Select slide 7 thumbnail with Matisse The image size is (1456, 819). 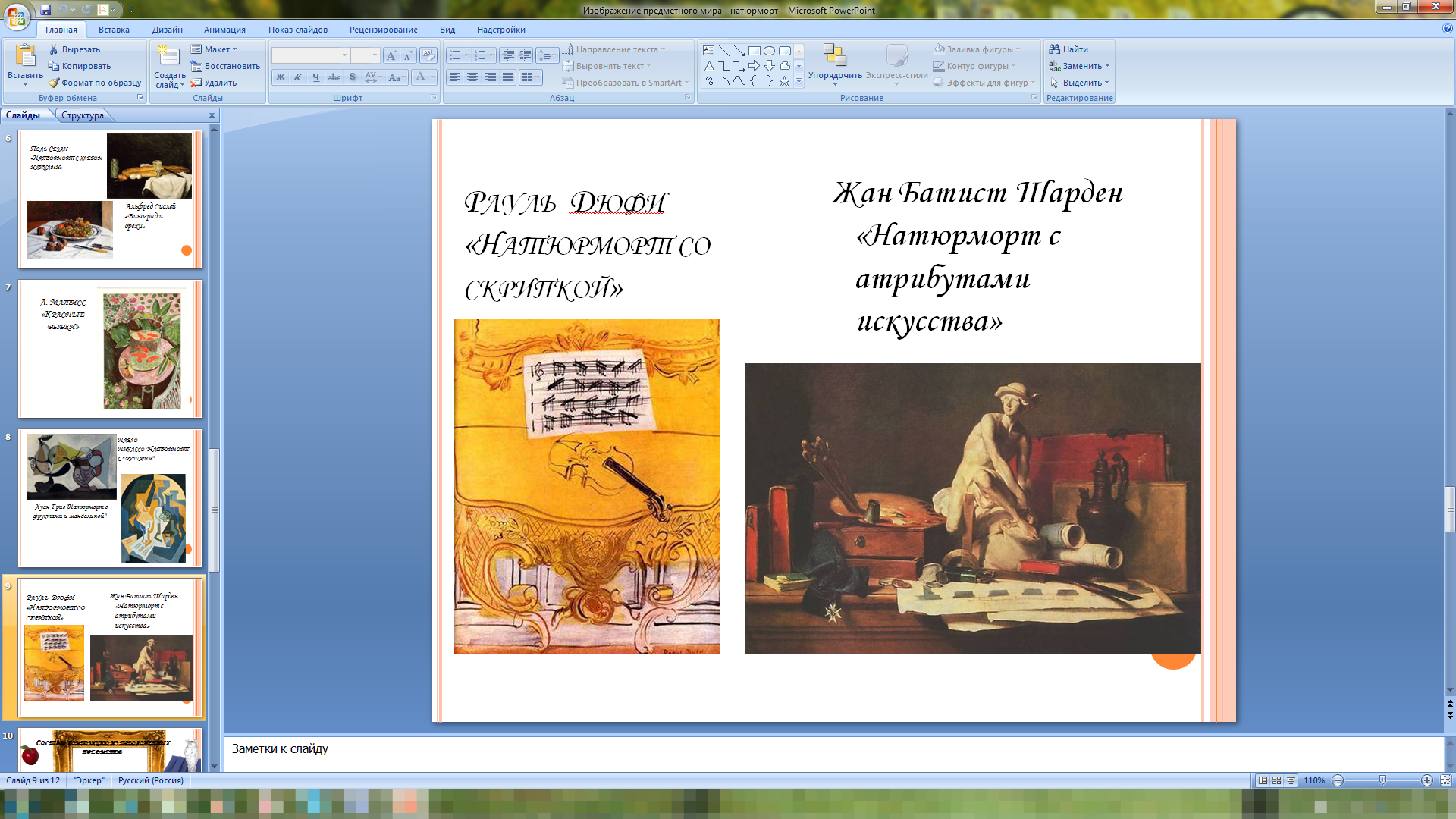pos(110,349)
